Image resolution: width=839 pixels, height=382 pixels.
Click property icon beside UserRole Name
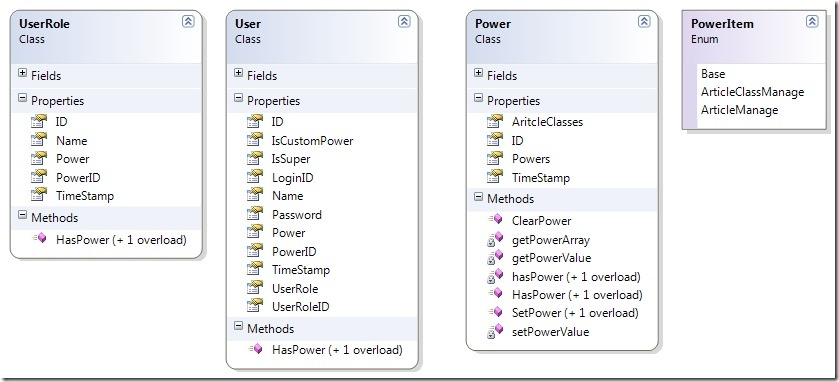click(x=39, y=140)
